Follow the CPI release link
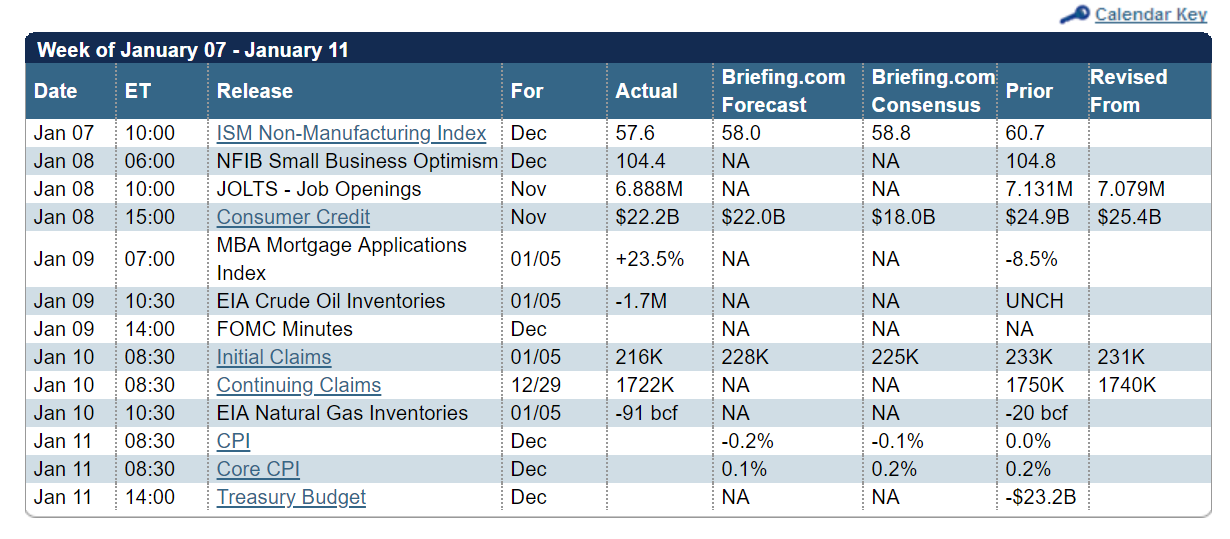This screenshot has width=1230, height=539. coord(234,441)
